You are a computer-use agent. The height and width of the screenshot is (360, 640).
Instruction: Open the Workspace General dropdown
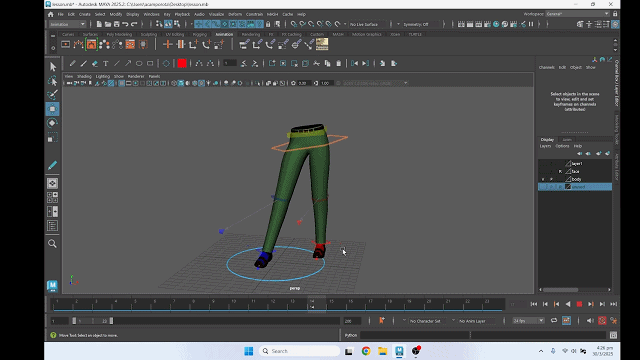(577, 14)
